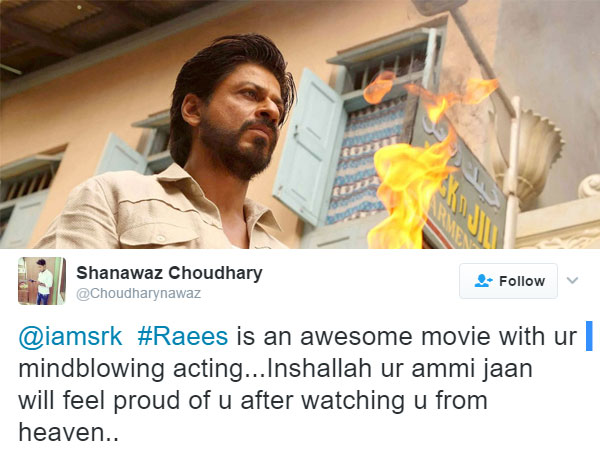
Task: Open Shanawaz Choudhary's profile via display name
Action: coord(169,273)
